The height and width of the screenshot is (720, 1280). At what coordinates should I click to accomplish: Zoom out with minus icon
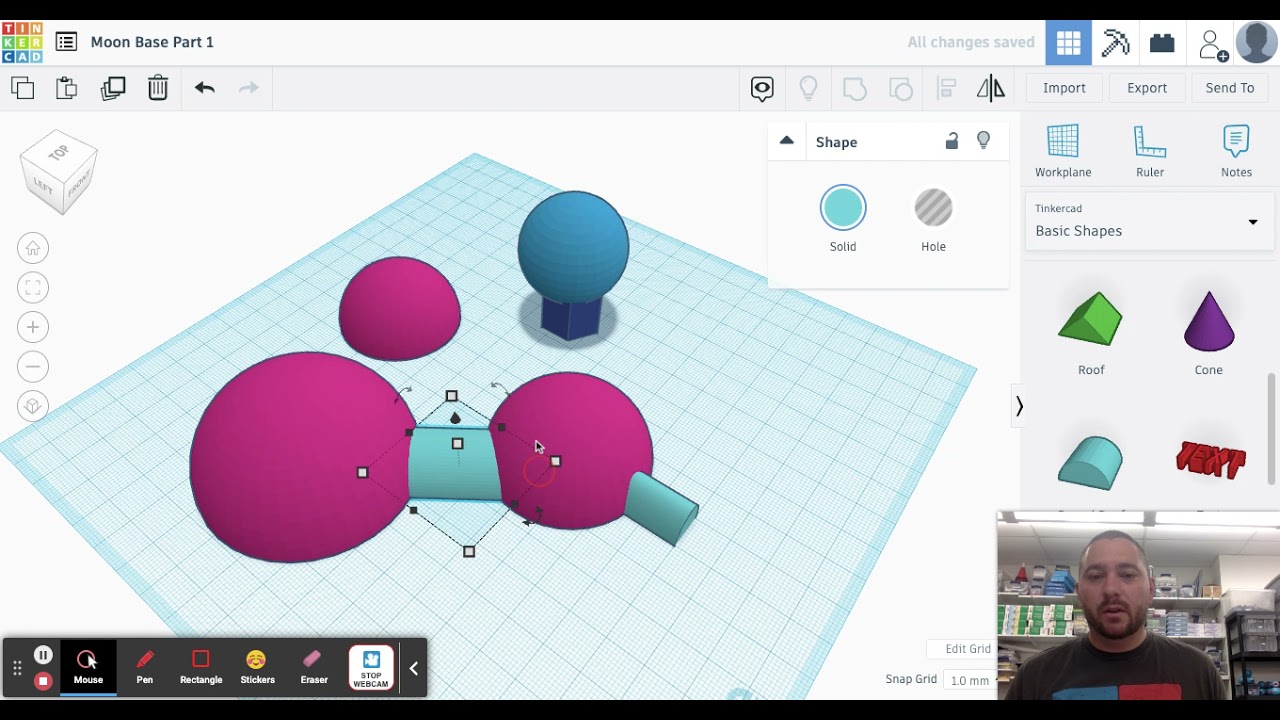tap(33, 366)
